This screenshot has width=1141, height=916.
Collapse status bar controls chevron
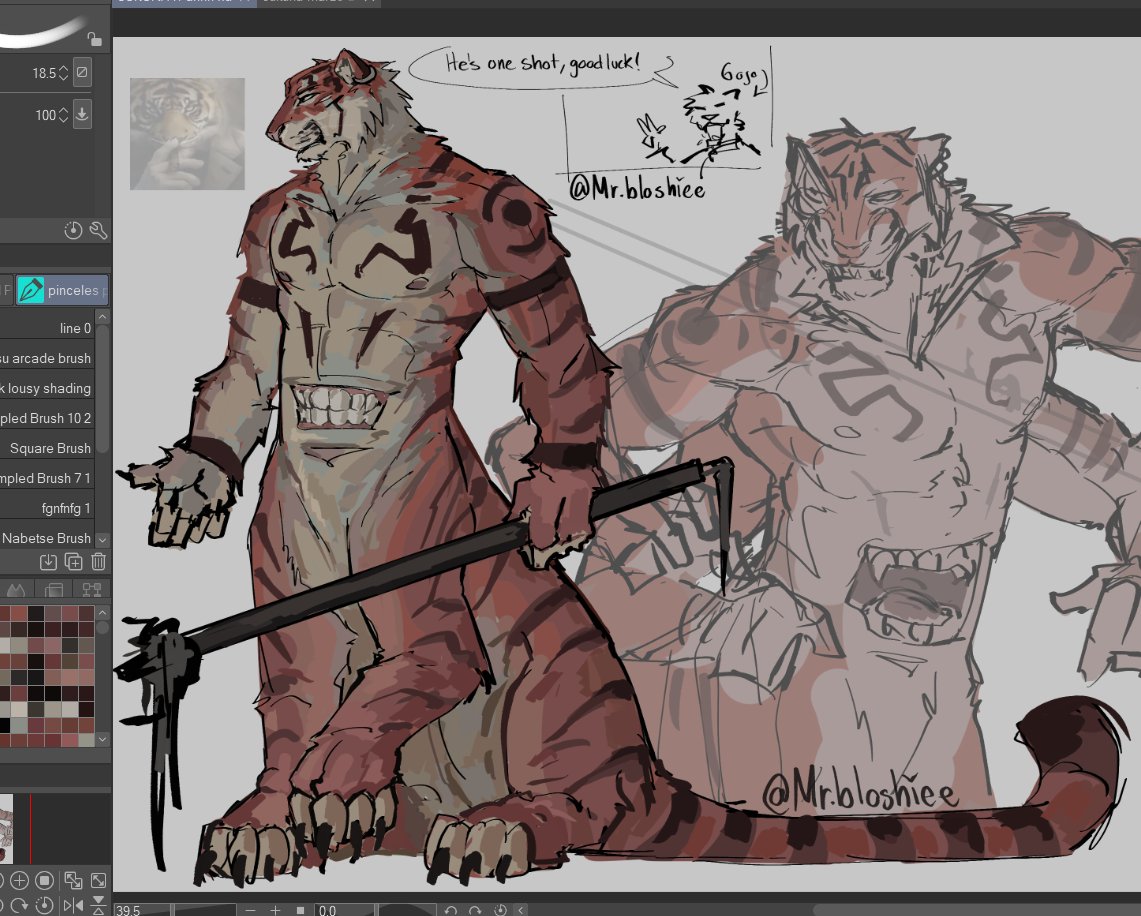click(x=521, y=910)
